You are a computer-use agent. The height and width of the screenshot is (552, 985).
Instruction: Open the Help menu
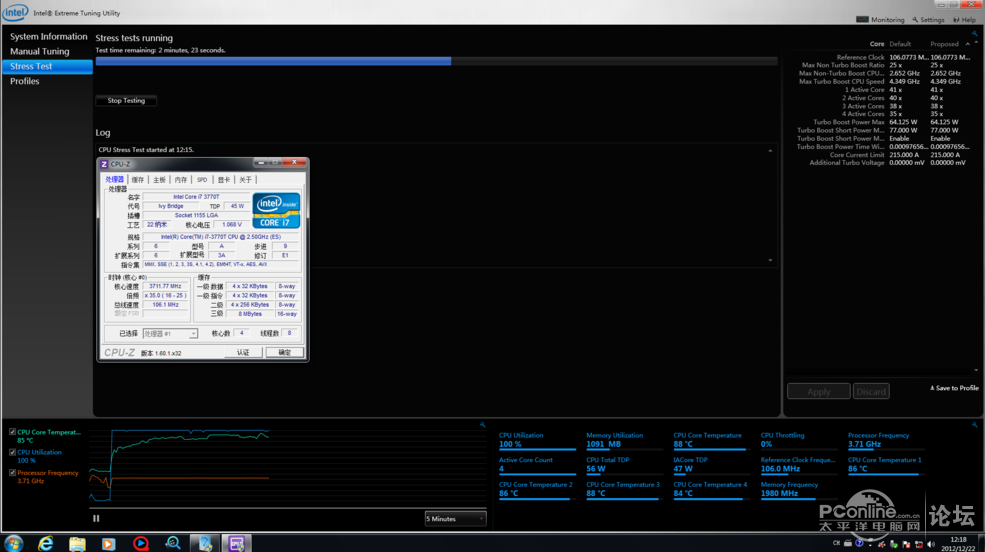point(964,19)
